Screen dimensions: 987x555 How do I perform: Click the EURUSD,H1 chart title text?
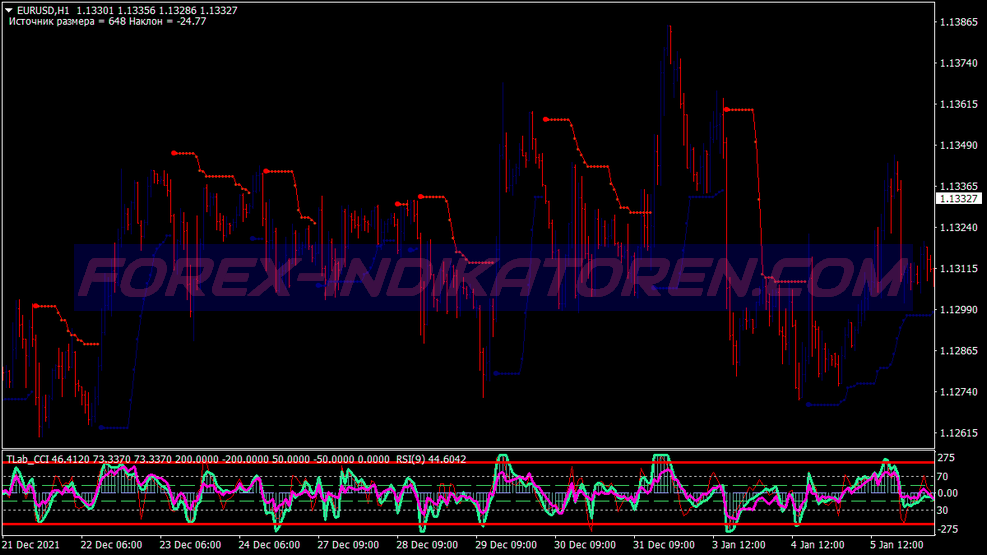tap(43, 11)
